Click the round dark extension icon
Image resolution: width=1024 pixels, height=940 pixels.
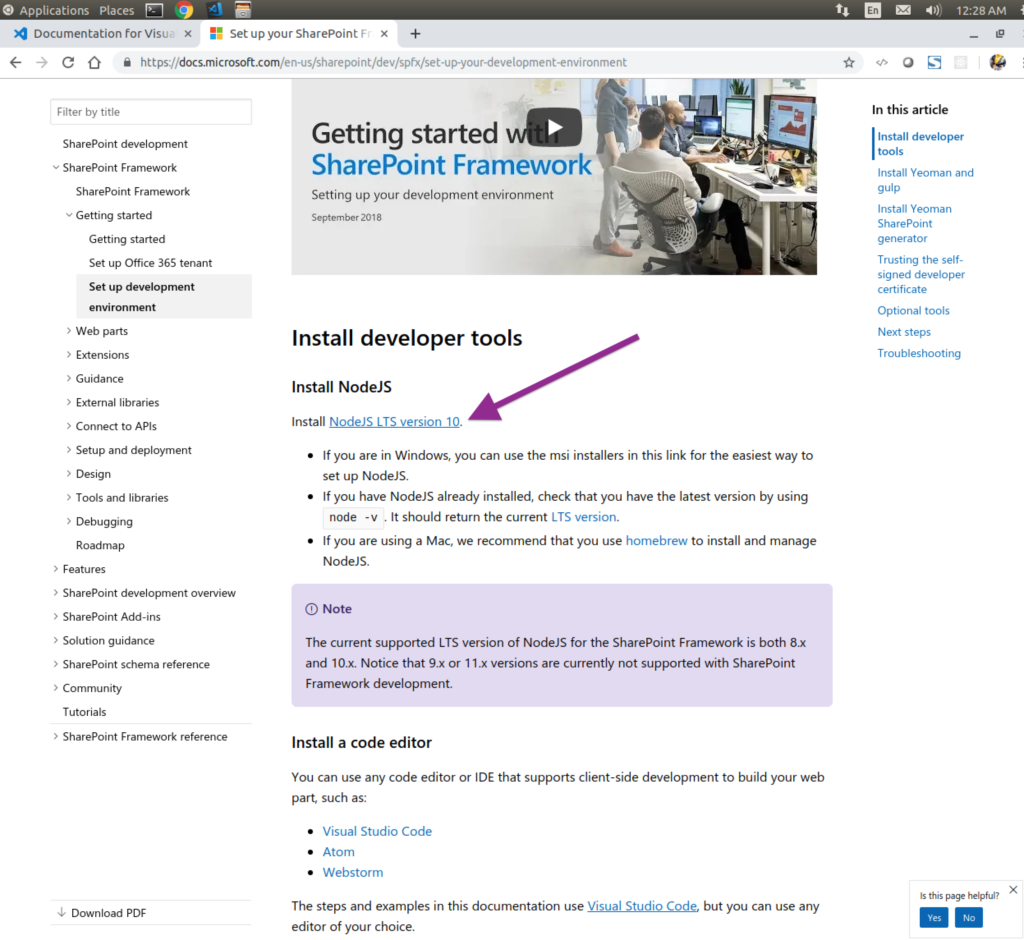click(908, 62)
